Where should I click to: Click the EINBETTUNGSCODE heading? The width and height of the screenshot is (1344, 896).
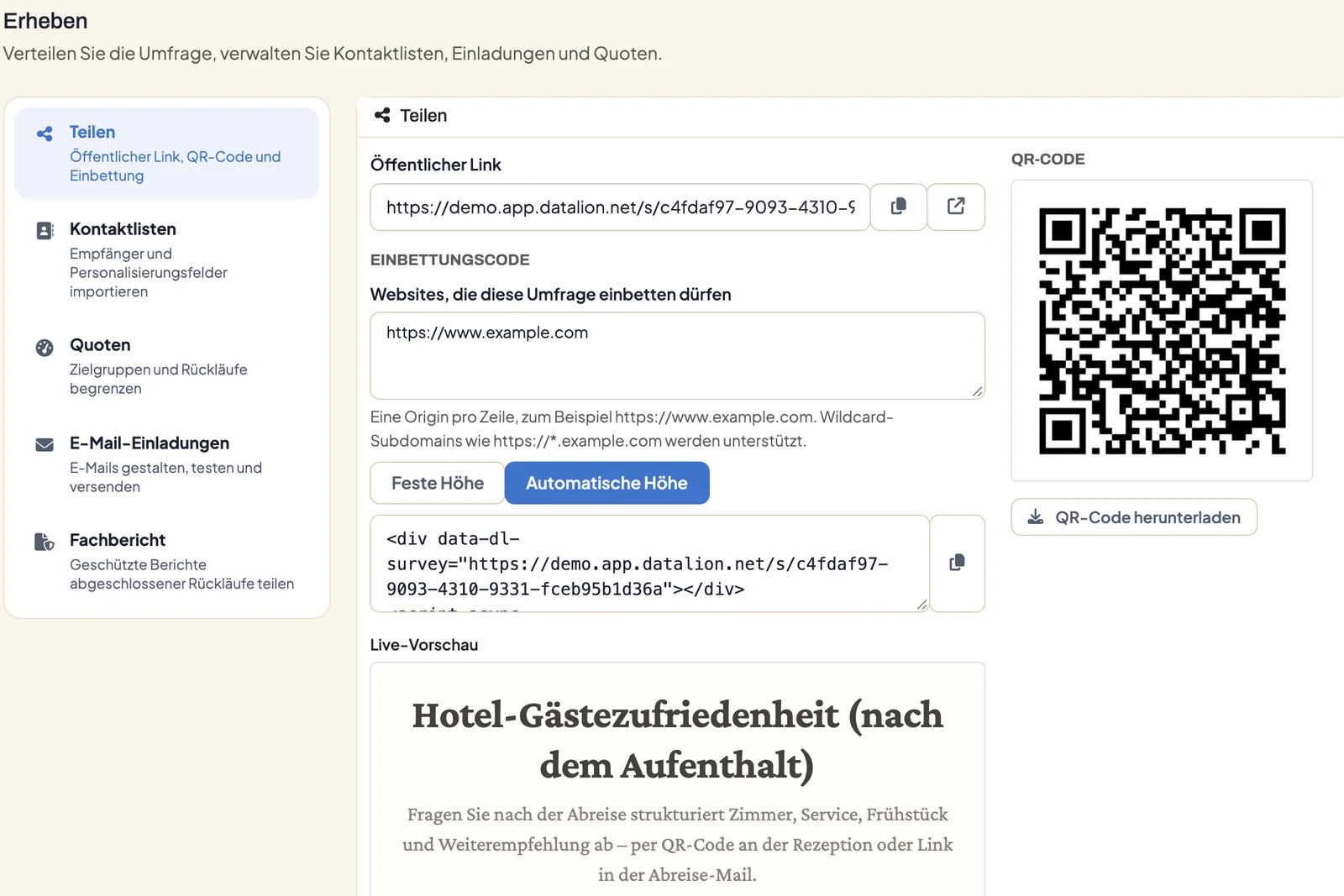point(449,259)
